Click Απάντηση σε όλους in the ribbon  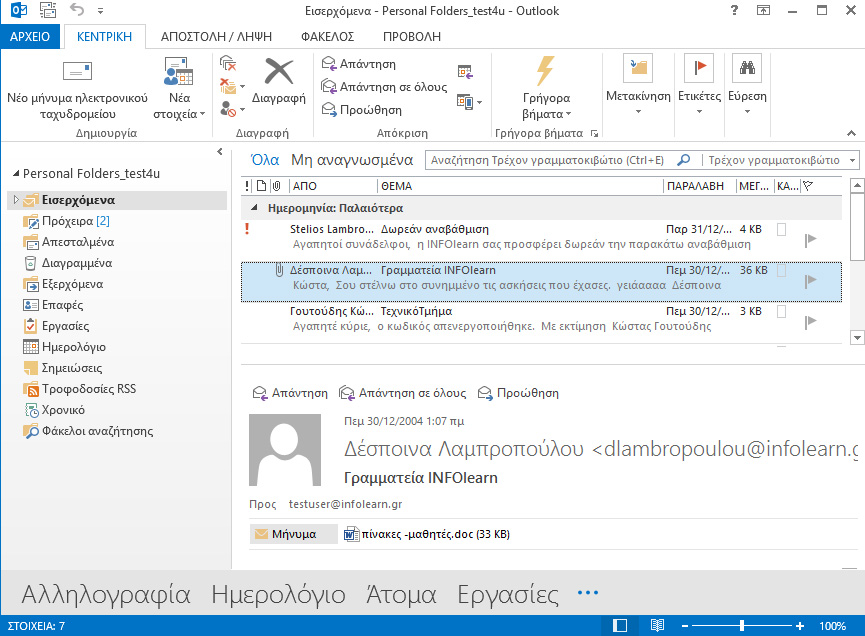384,87
